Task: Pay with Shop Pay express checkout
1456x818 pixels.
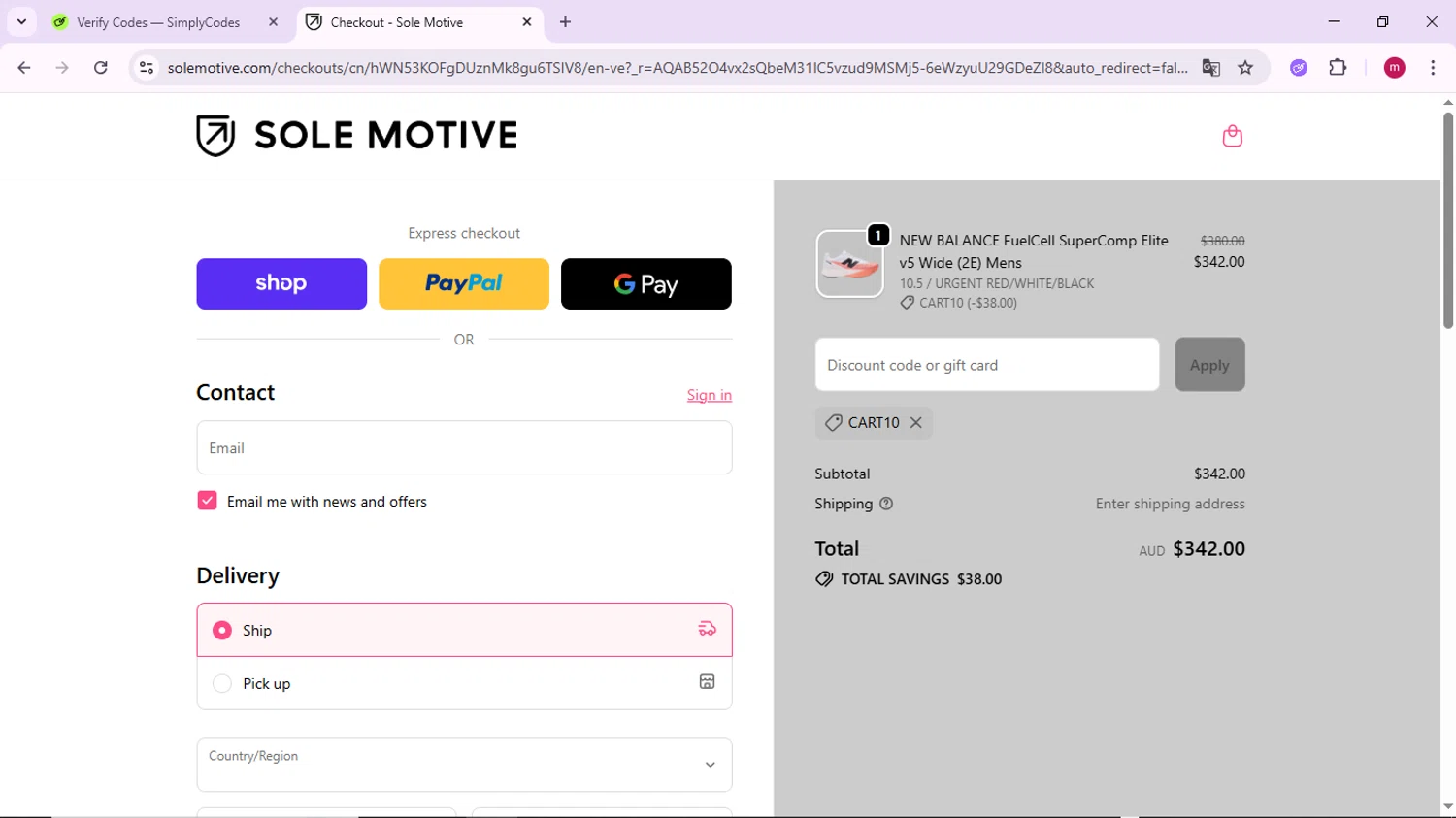Action: [281, 283]
